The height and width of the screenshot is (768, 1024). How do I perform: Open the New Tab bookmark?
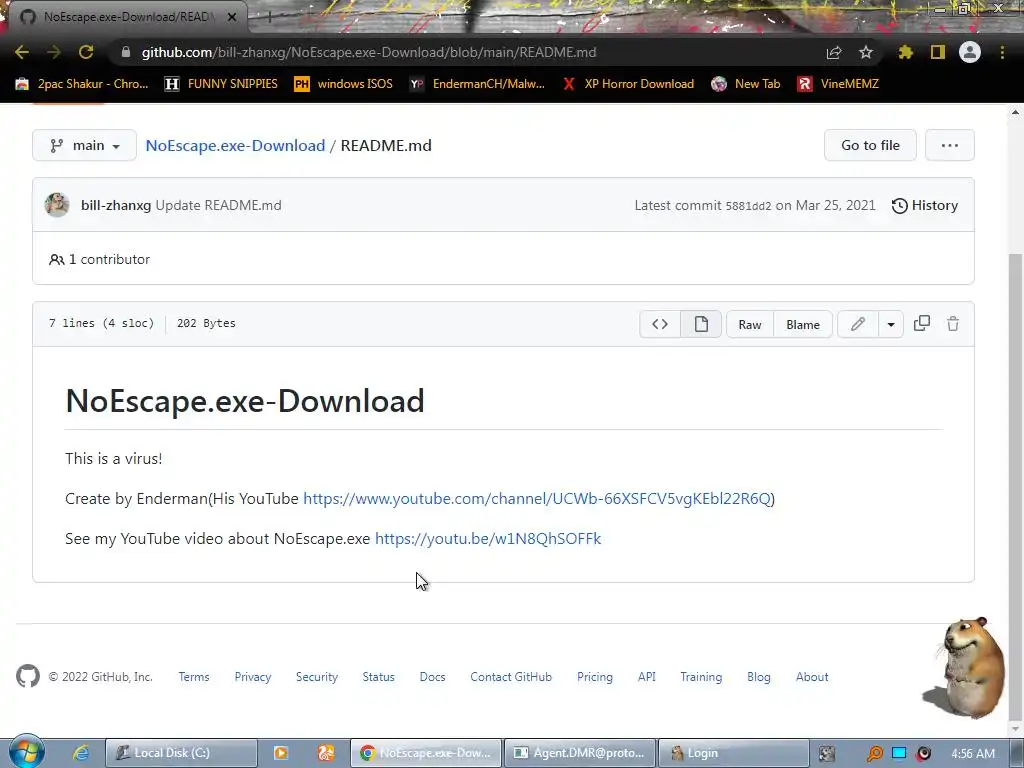pos(746,84)
